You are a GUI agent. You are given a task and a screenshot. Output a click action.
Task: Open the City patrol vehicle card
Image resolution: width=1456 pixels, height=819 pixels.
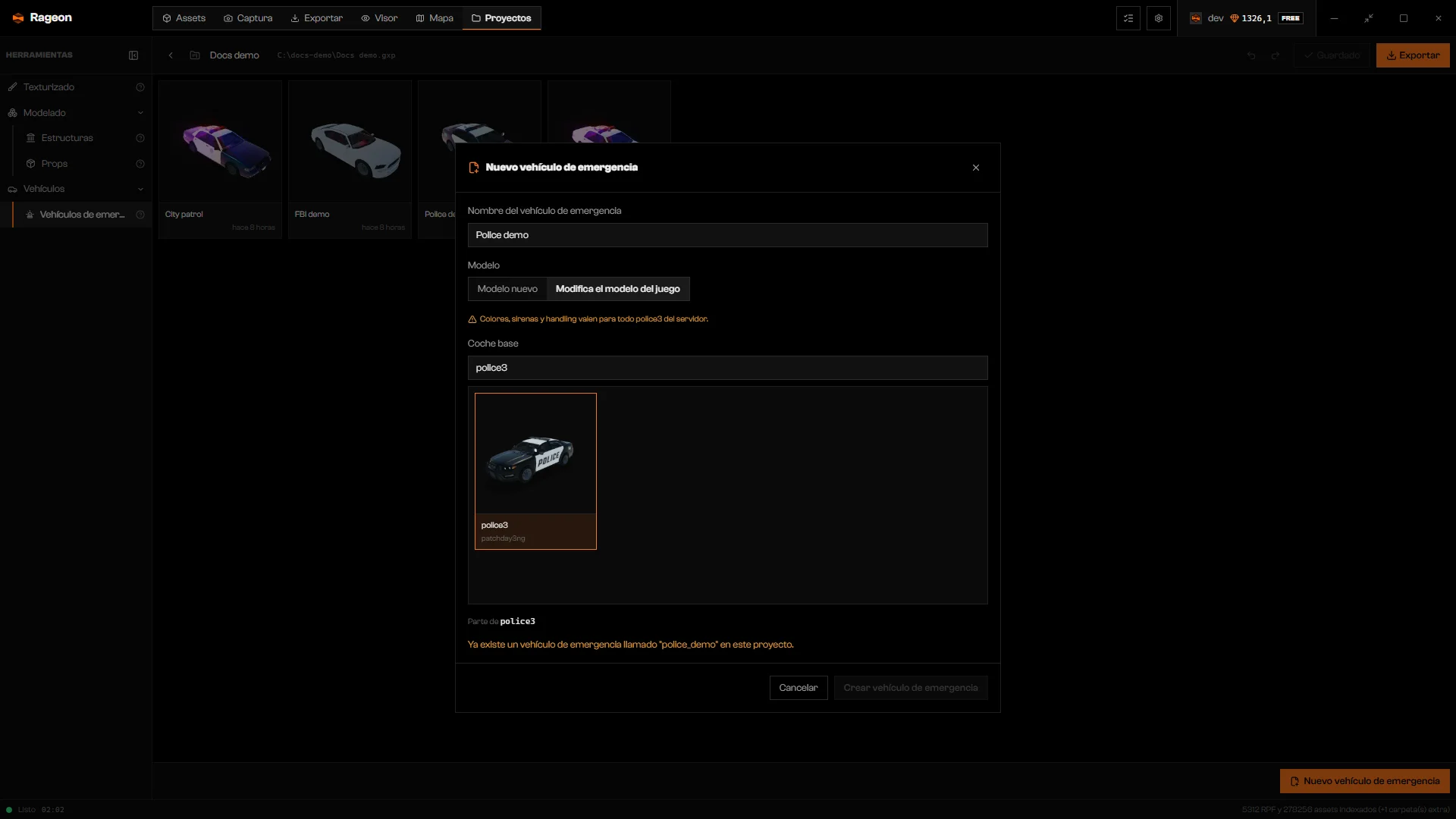click(x=220, y=160)
